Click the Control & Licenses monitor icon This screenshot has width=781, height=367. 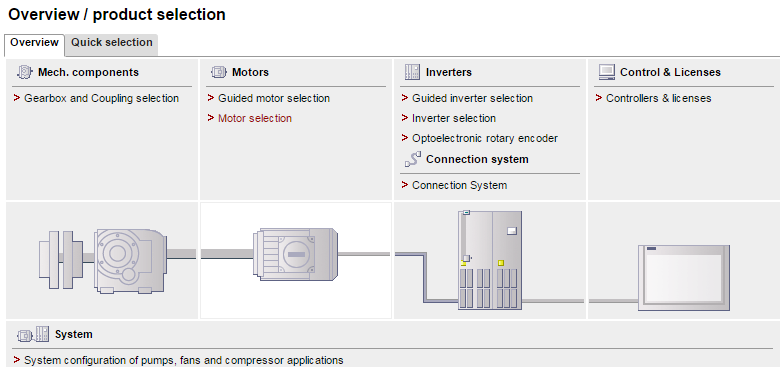pyautogui.click(x=607, y=72)
